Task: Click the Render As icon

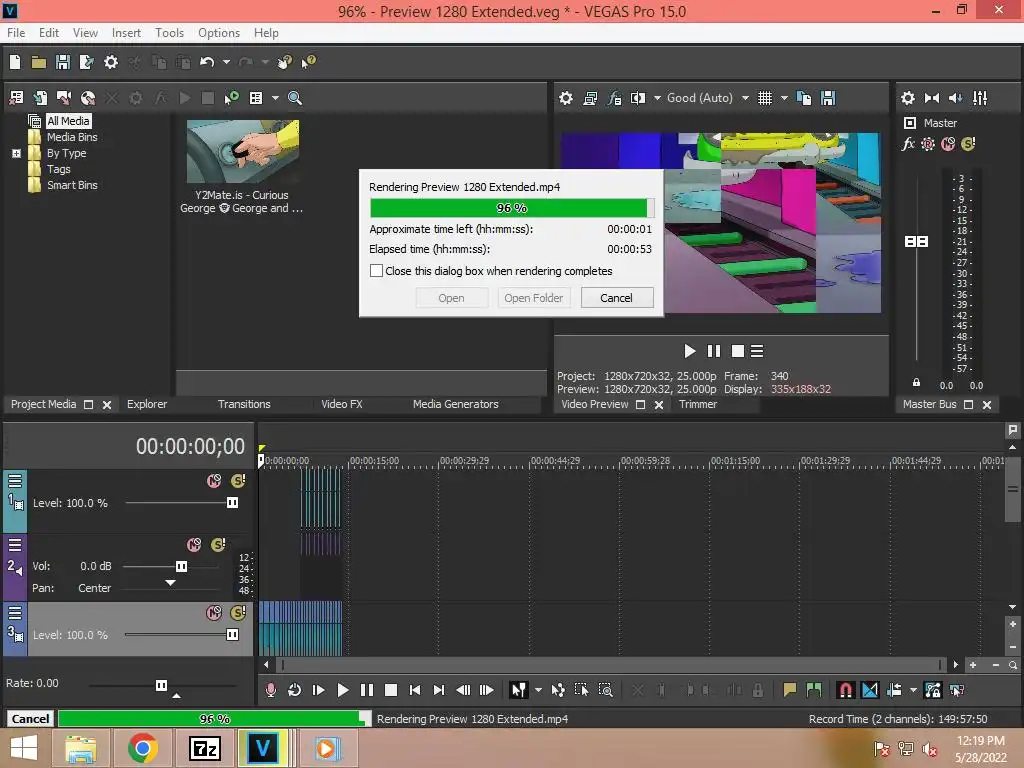Action: 86,62
